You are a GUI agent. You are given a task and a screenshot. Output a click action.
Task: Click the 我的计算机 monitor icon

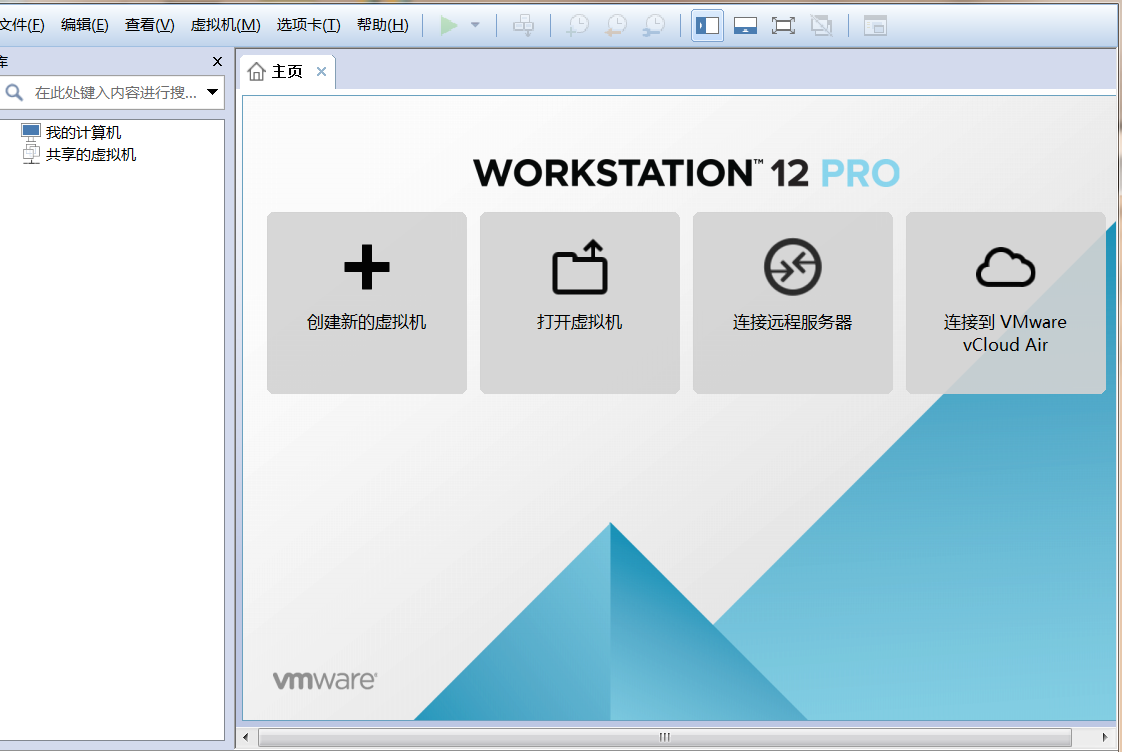click(x=31, y=132)
